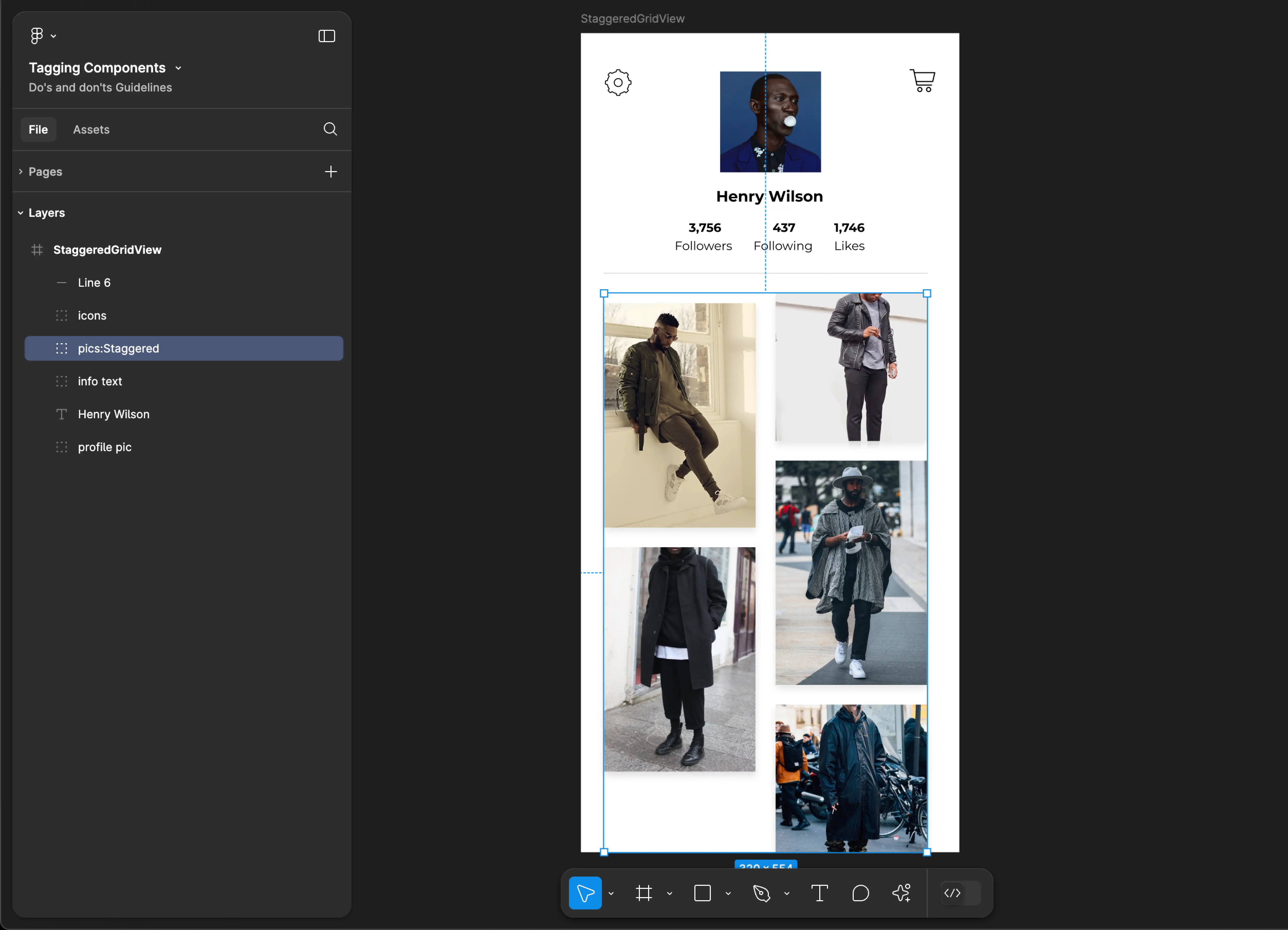This screenshot has width=1288, height=930.
Task: Open the Actions AI sparkle tool
Action: pyautogui.click(x=901, y=893)
